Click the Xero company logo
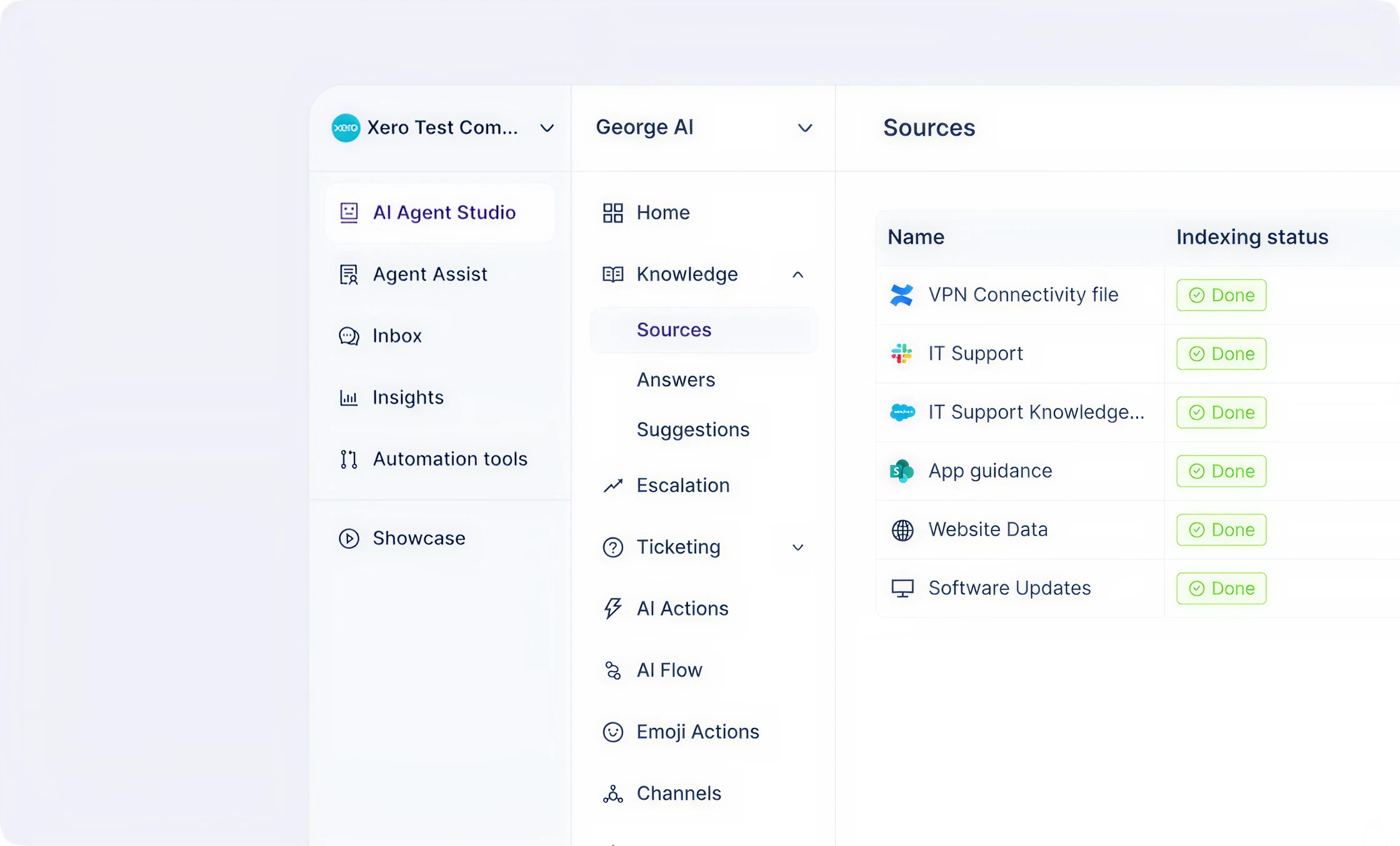Viewport: 1400px width, 846px height. tap(346, 128)
